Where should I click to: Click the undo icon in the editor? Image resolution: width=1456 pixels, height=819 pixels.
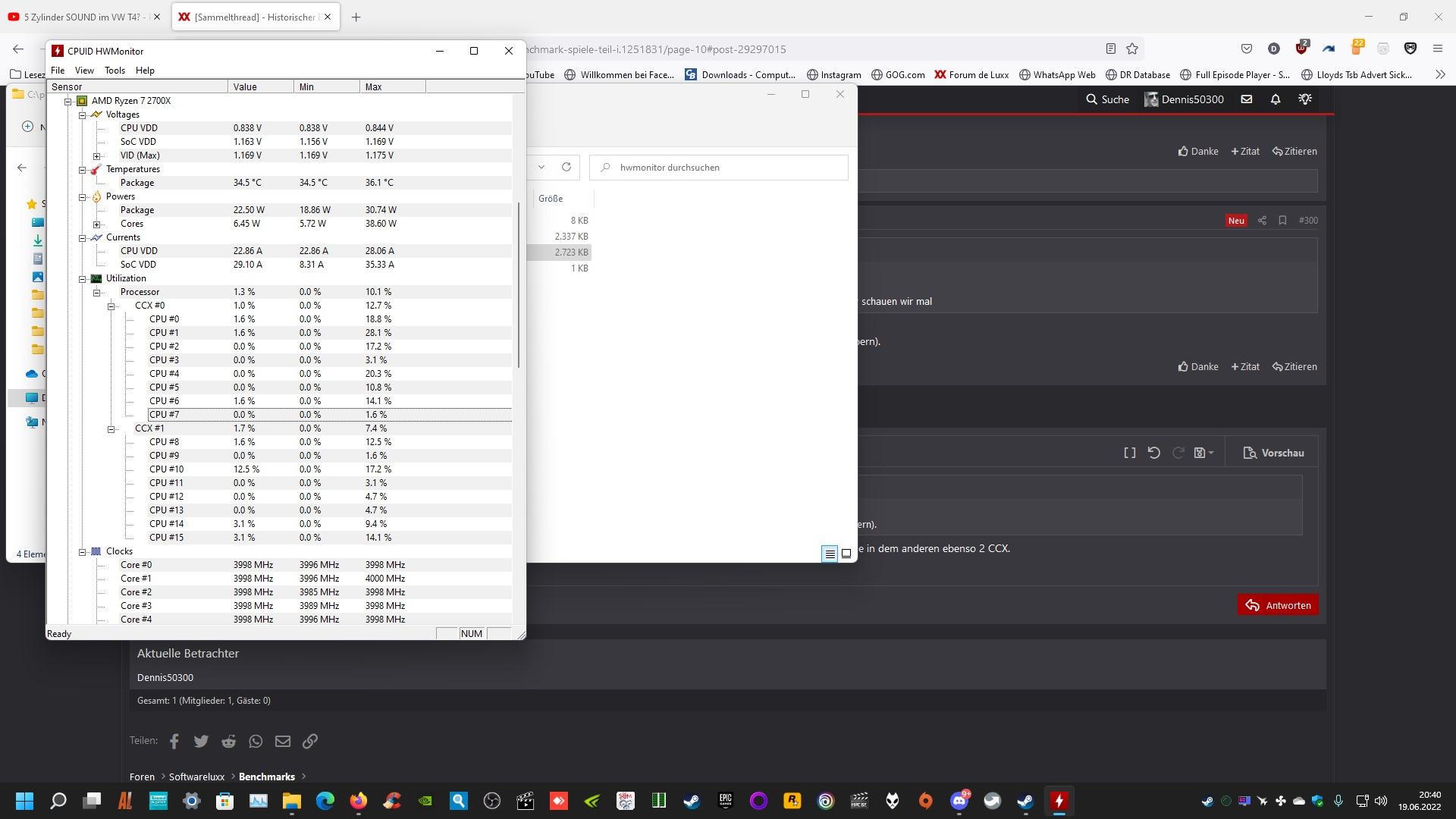[x=1153, y=453]
